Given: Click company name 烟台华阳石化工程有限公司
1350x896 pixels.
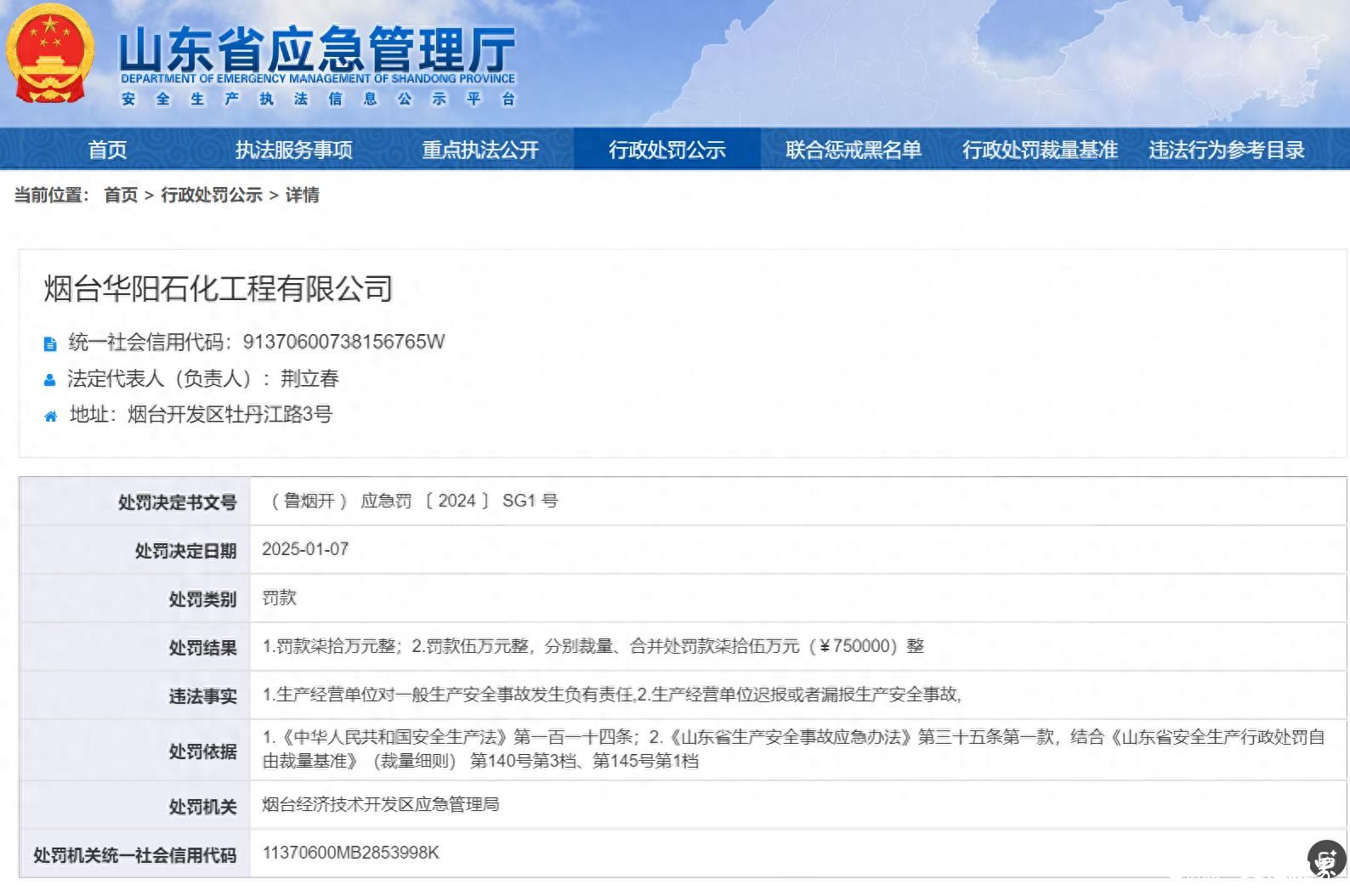Looking at the screenshot, I should tap(218, 289).
